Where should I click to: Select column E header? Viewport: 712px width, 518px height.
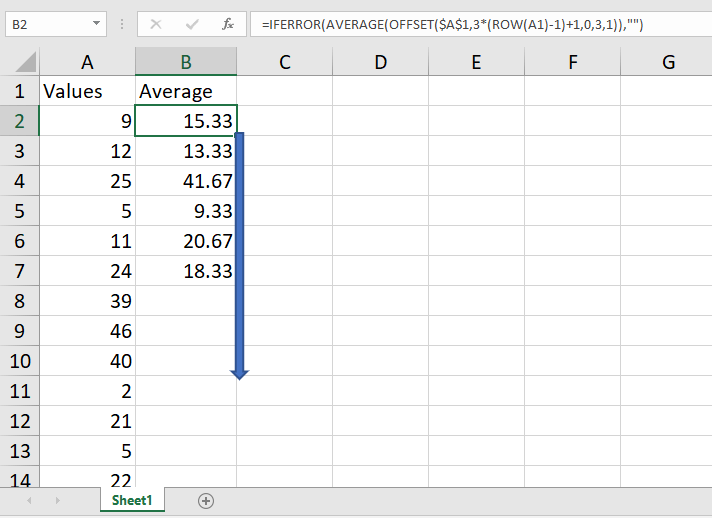coord(476,62)
